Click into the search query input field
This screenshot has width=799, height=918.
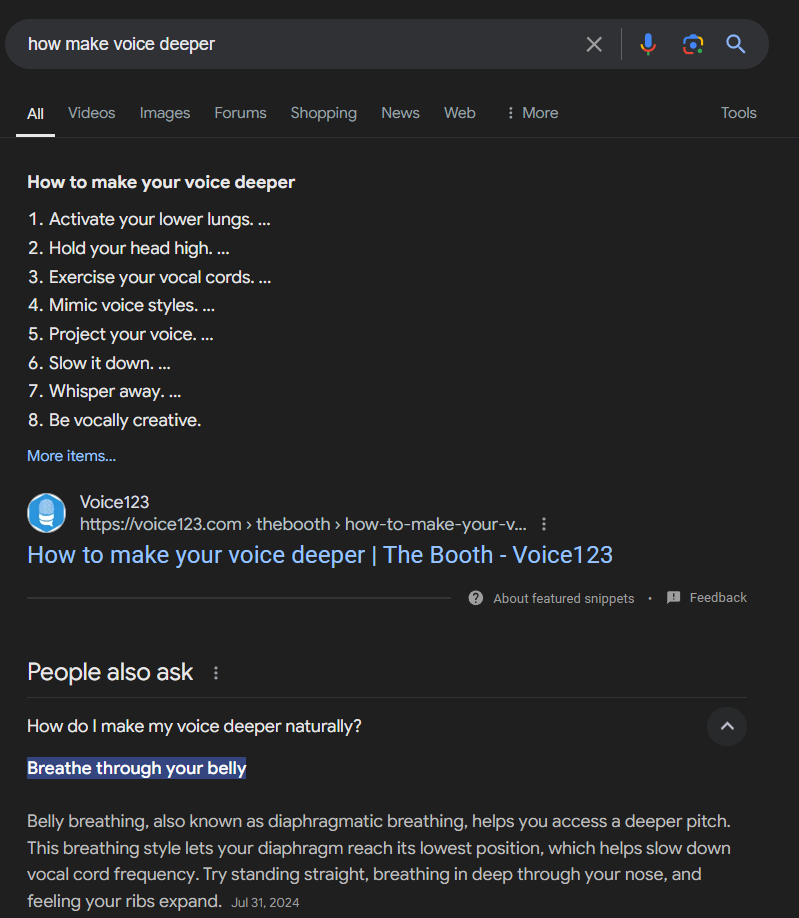pos(300,44)
